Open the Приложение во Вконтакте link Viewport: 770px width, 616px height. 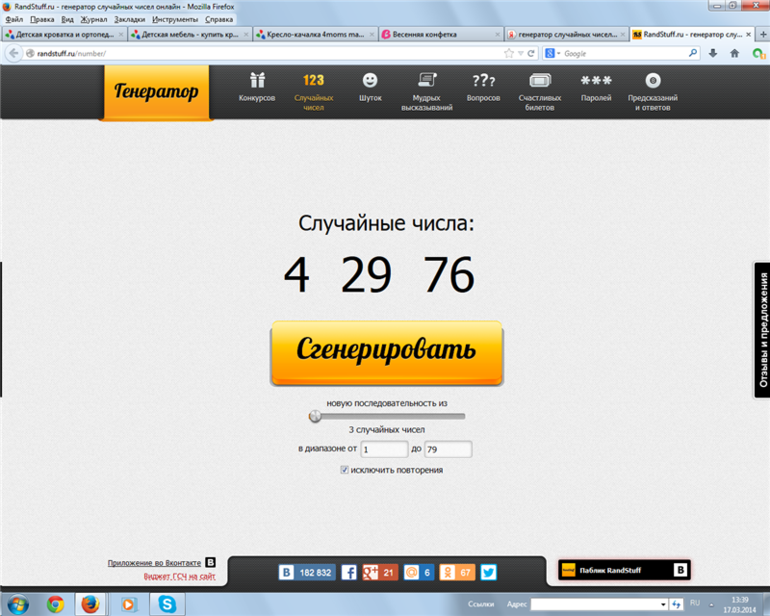(154, 563)
